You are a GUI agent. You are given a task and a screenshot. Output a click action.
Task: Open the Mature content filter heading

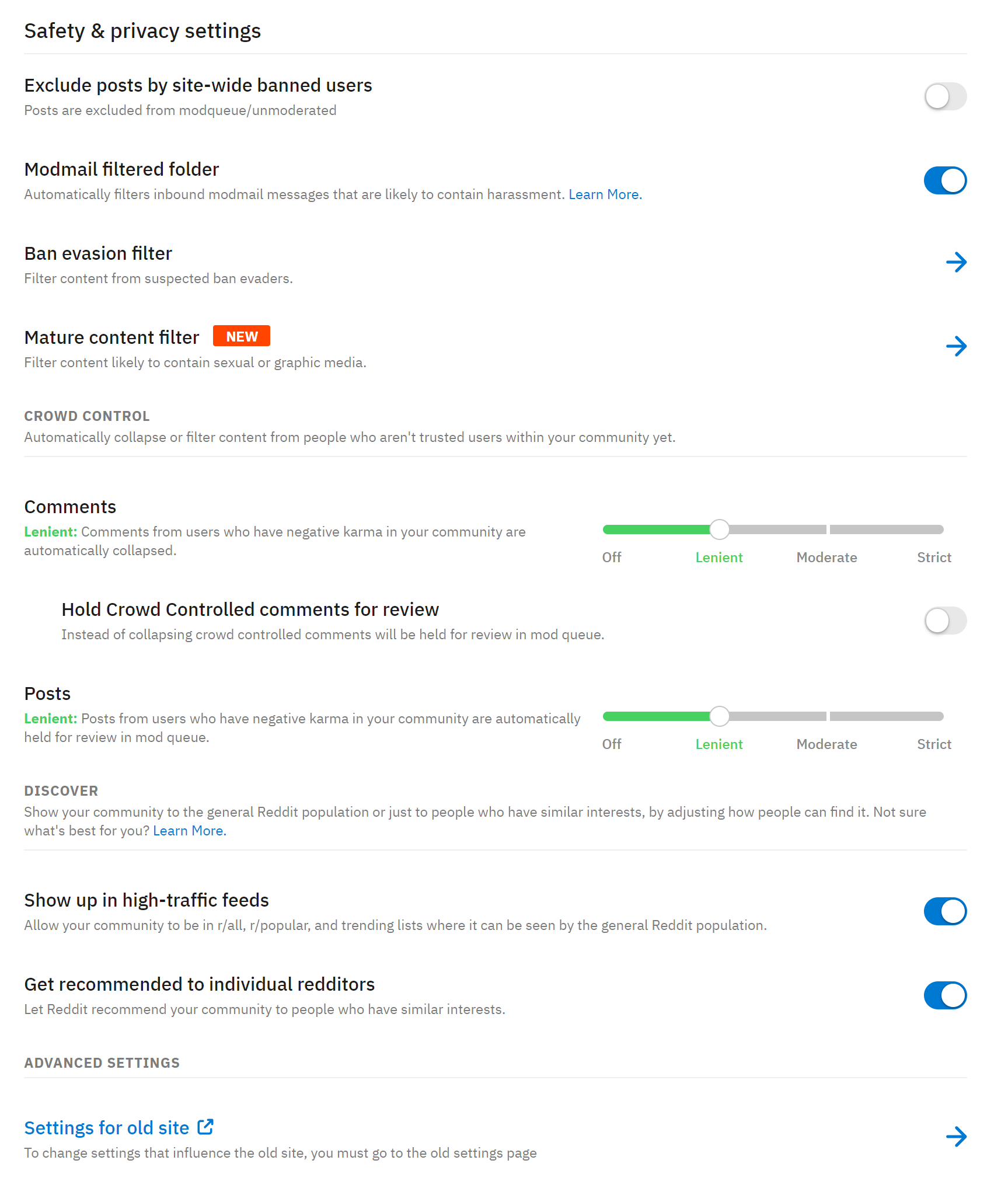111,337
